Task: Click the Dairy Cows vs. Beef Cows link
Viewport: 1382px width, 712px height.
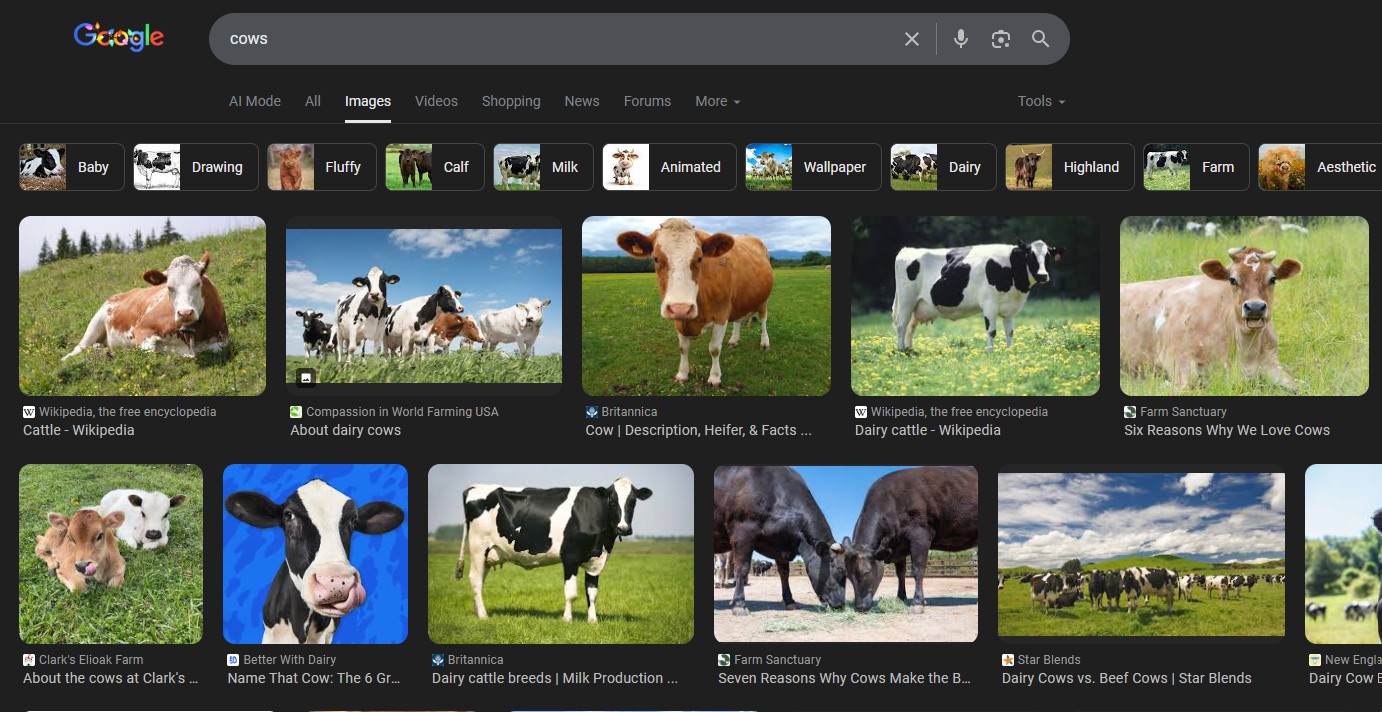Action: [x=1126, y=678]
